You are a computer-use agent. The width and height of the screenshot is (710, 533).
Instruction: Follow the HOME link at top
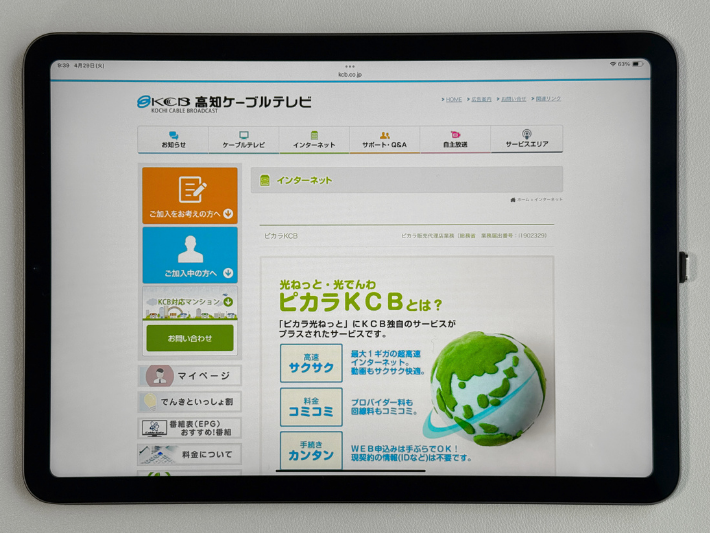(453, 99)
